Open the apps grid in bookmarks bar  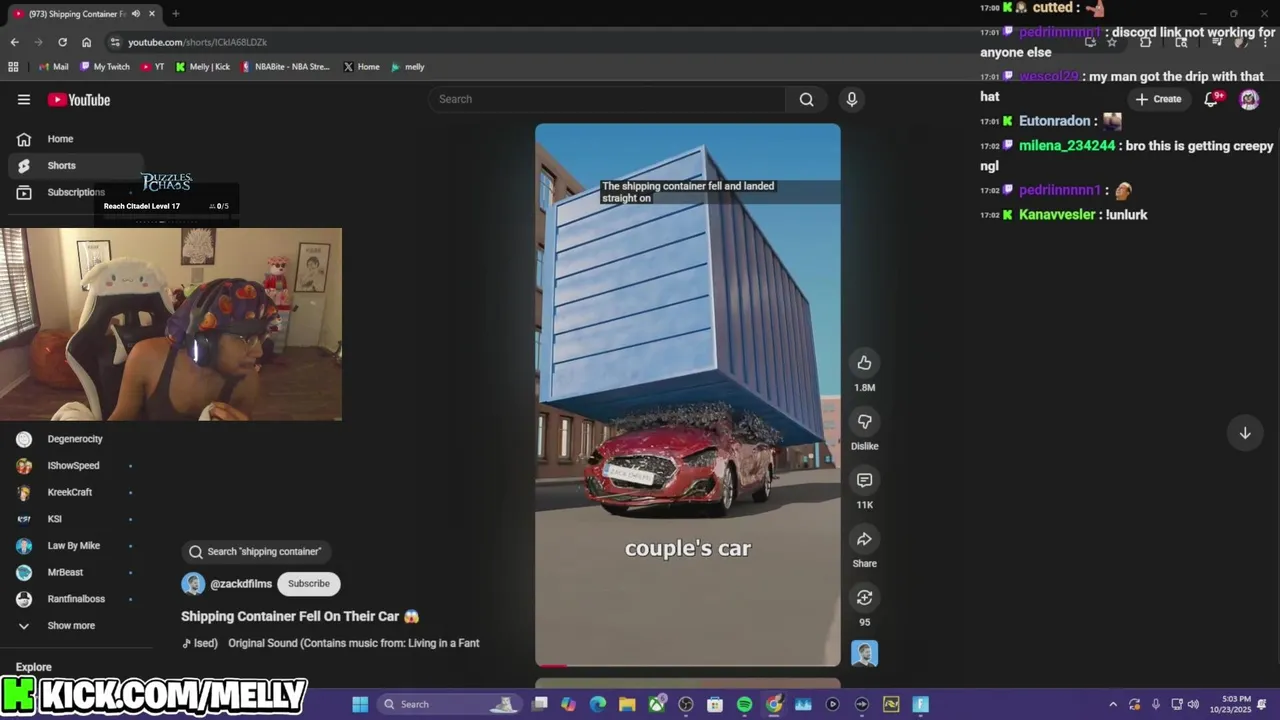13,67
